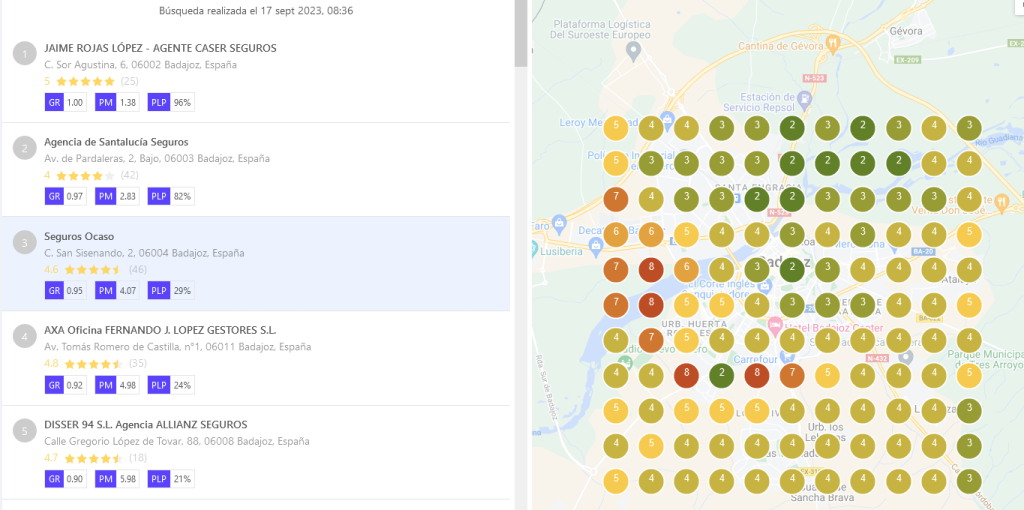The width and height of the screenshot is (1024, 510).
Task: Click the Cantina de Gévora restaurant icon
Action: [833, 44]
